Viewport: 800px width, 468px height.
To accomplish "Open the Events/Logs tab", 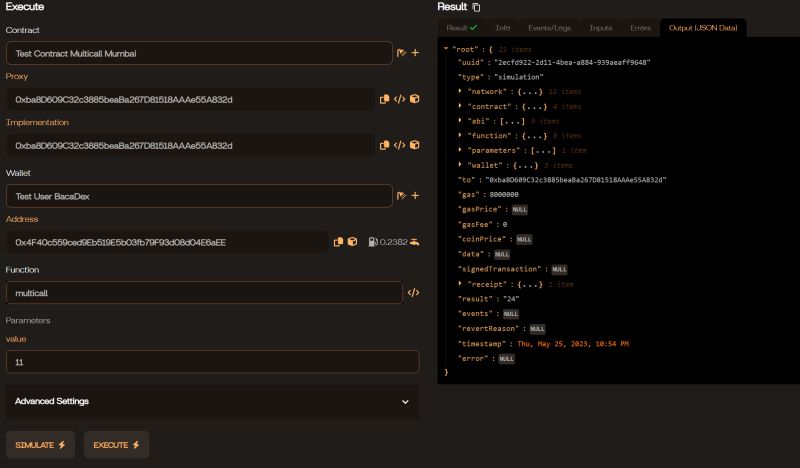I will (549, 28).
